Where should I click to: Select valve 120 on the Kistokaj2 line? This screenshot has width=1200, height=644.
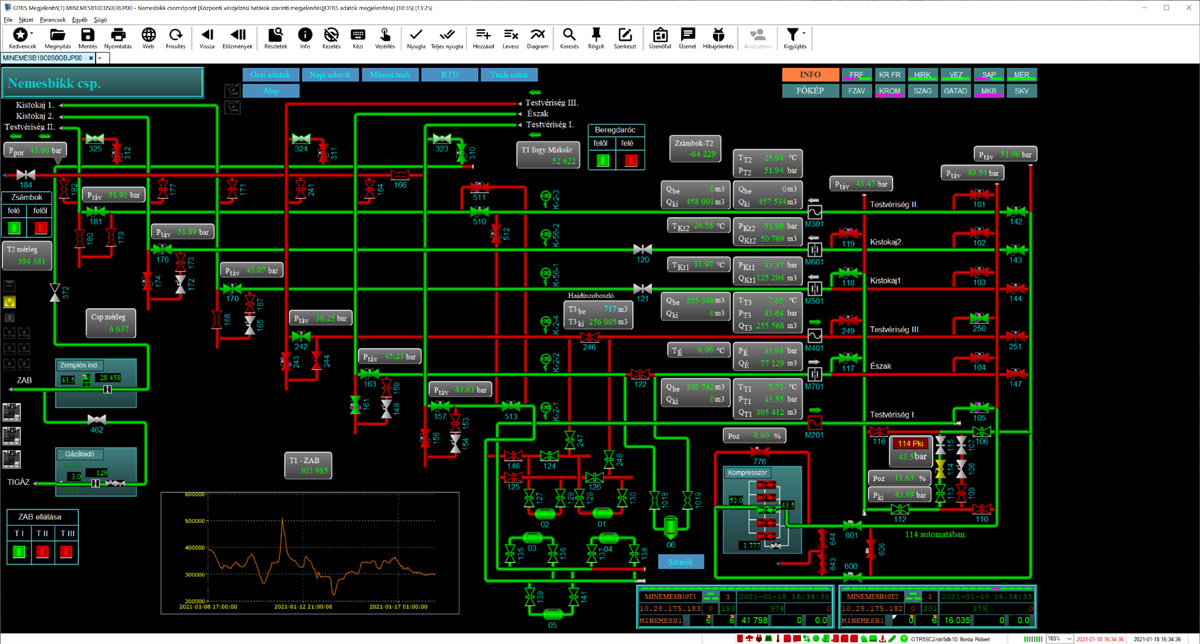(x=642, y=249)
